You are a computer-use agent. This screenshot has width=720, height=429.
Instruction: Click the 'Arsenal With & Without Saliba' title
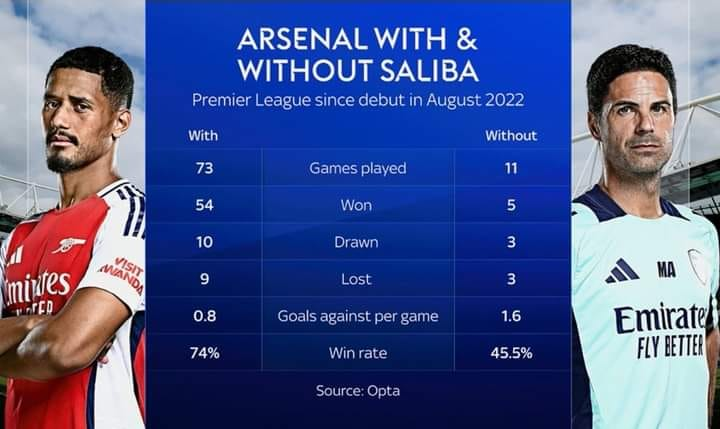(x=358, y=53)
